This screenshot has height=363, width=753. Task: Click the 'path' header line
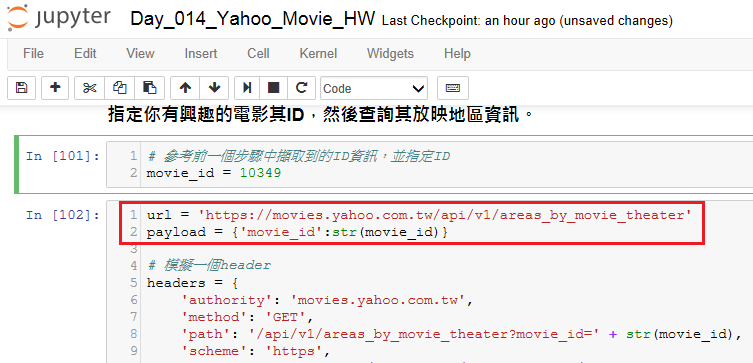point(461,334)
